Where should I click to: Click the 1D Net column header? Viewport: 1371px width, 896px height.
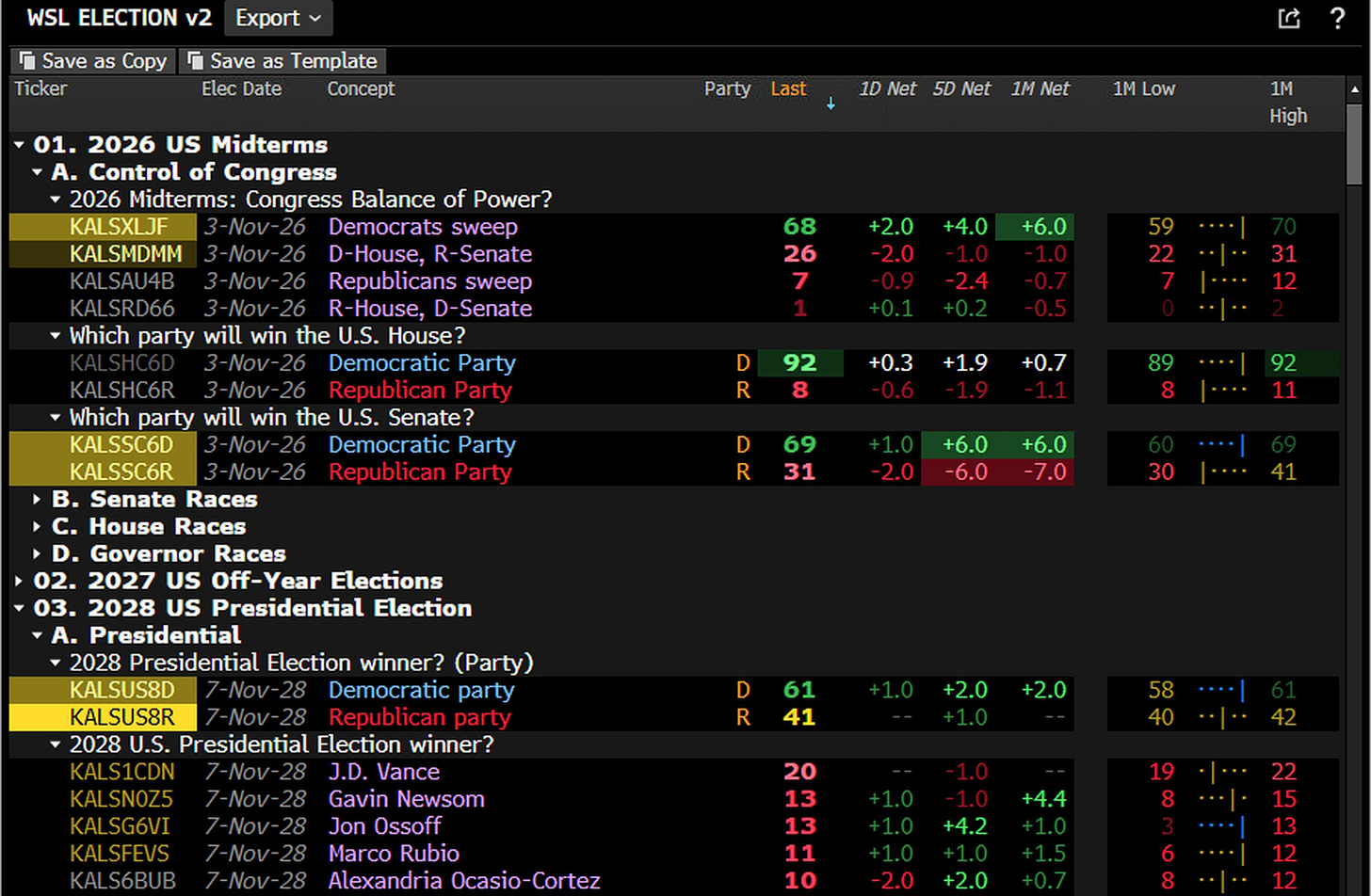click(887, 88)
